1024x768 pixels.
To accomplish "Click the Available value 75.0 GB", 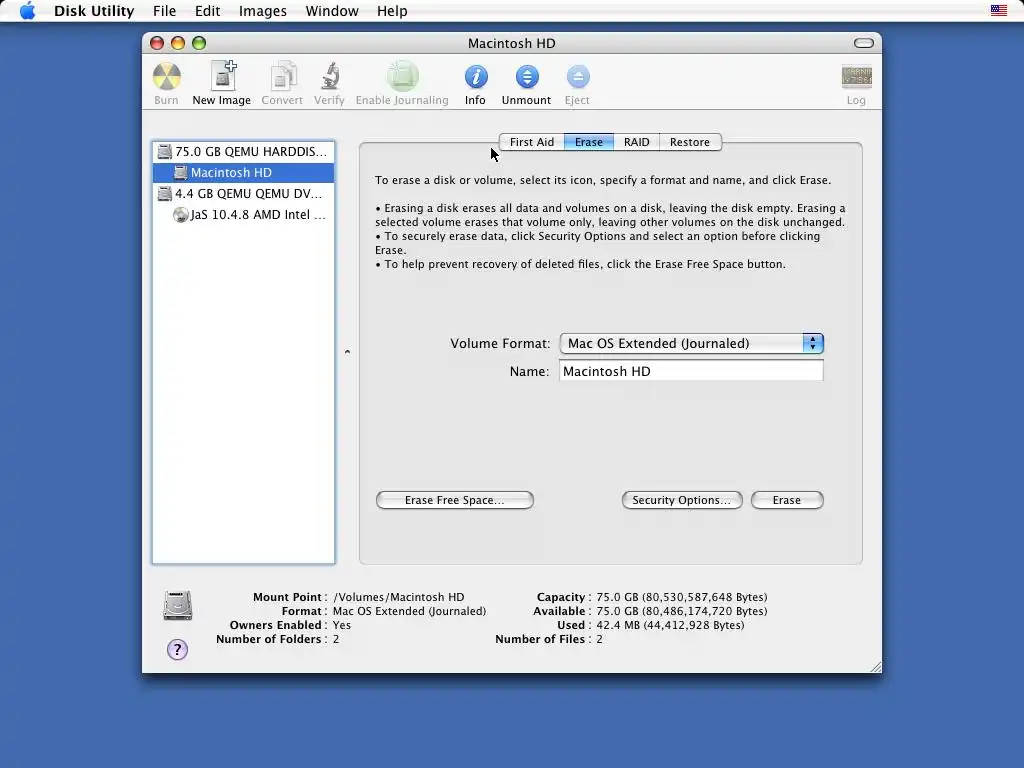I will 681,611.
